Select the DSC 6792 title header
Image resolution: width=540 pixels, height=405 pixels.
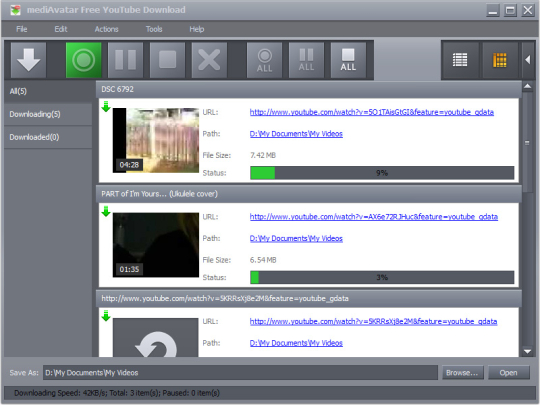pos(309,89)
